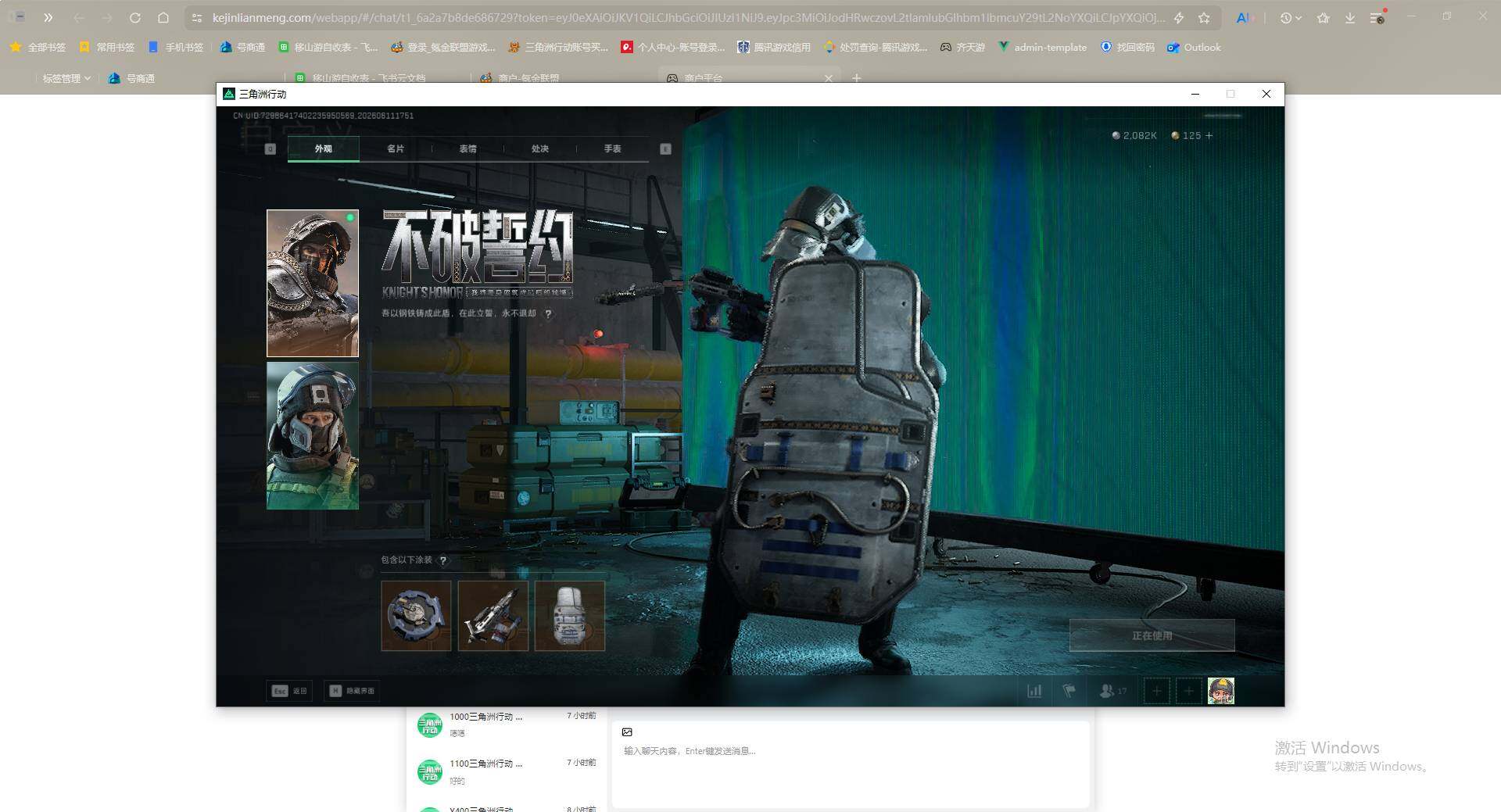Open the 齐天游 bookmark

click(962, 48)
